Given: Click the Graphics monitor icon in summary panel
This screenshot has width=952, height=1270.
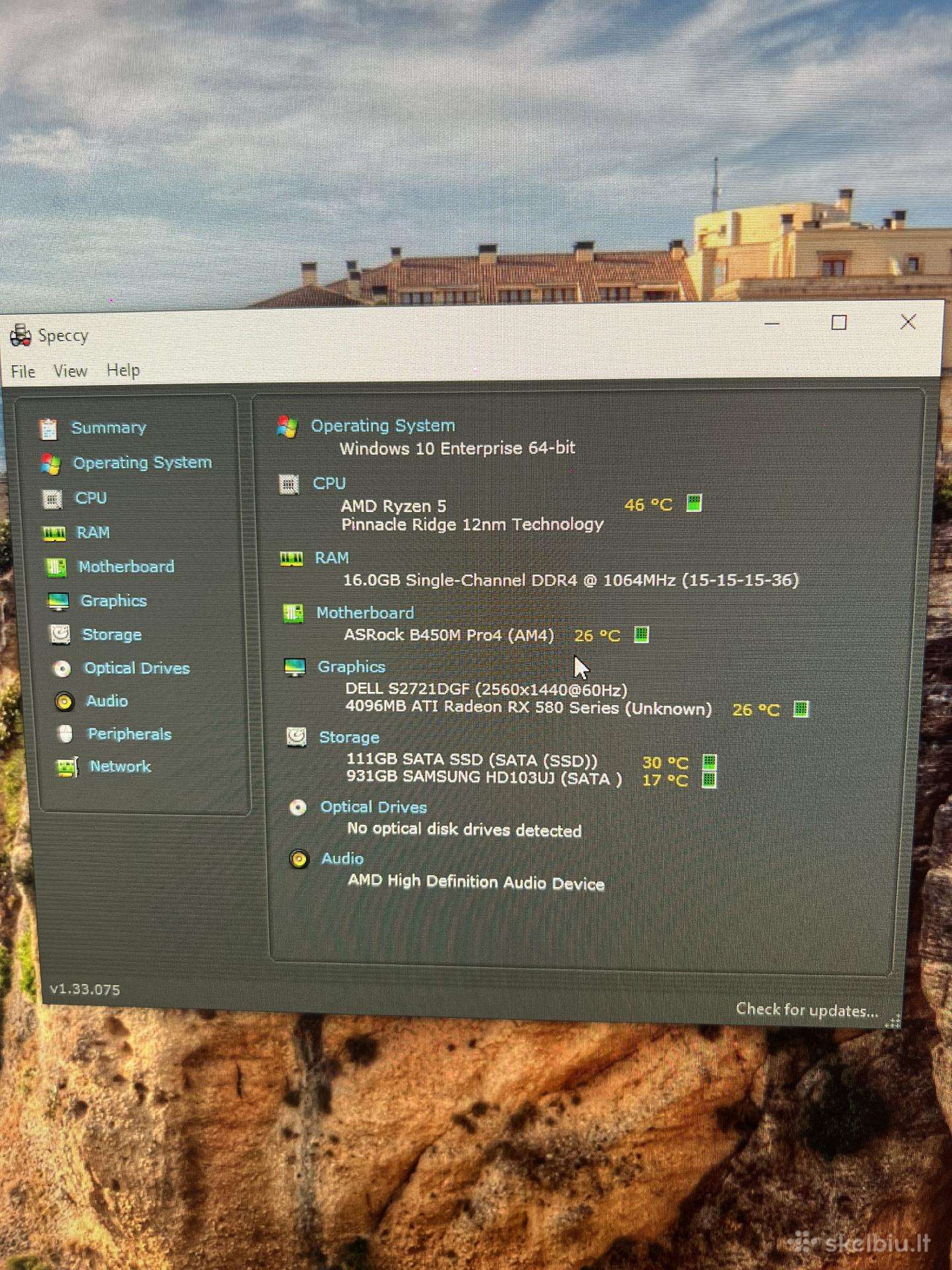Looking at the screenshot, I should (x=295, y=667).
